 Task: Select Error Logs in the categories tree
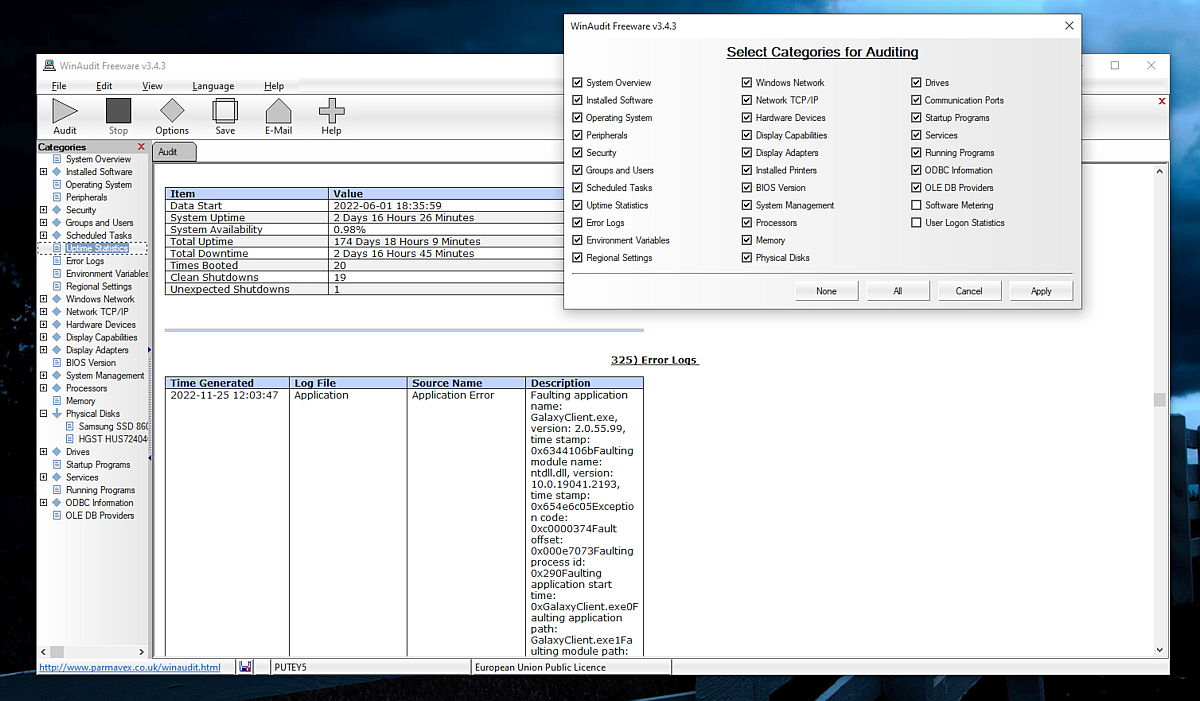coord(85,261)
